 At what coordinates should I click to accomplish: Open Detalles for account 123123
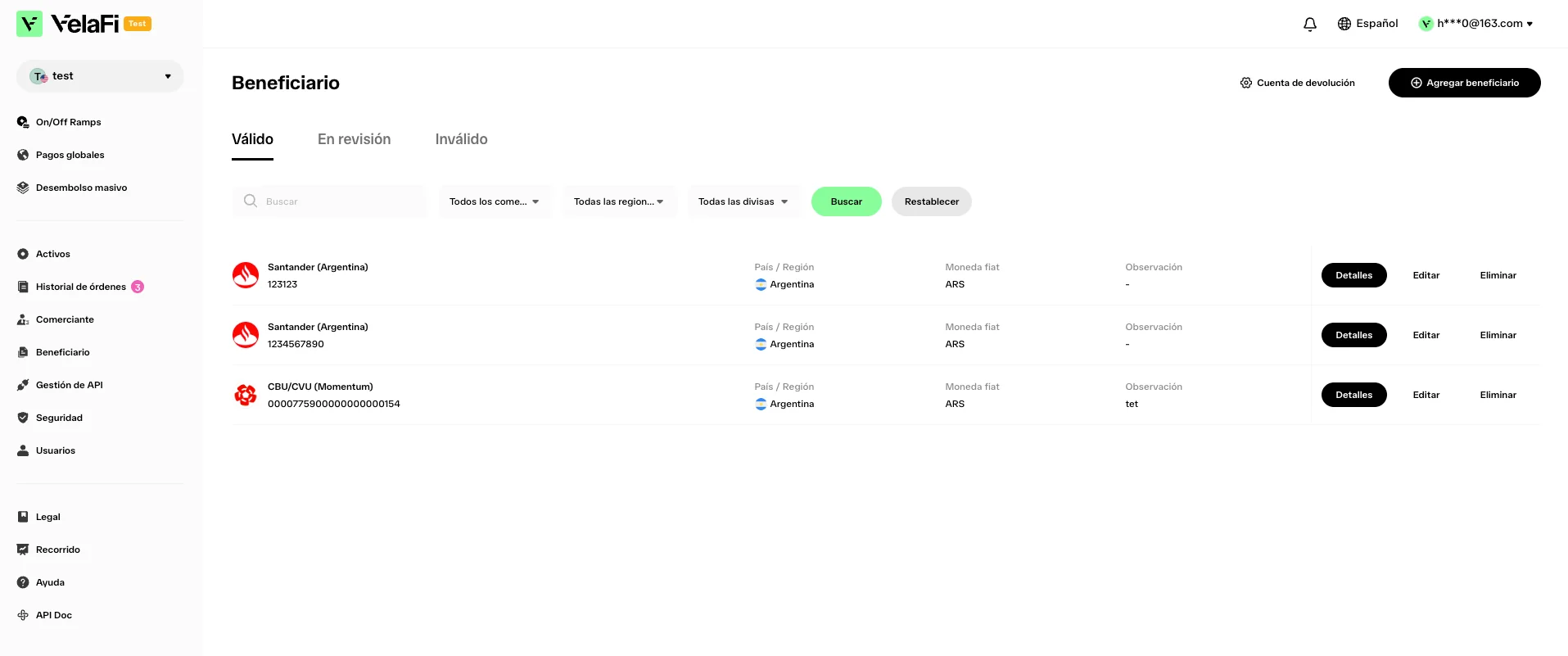pyautogui.click(x=1354, y=275)
